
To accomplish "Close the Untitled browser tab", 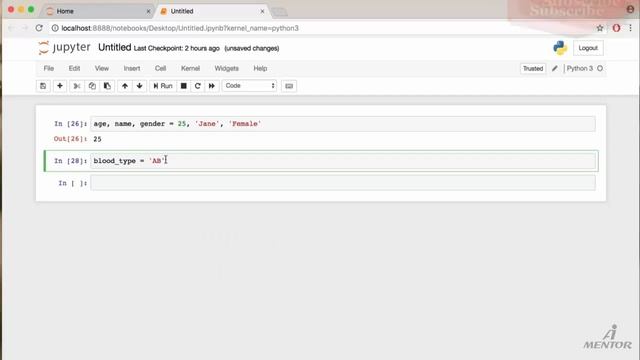I will pos(262,11).
